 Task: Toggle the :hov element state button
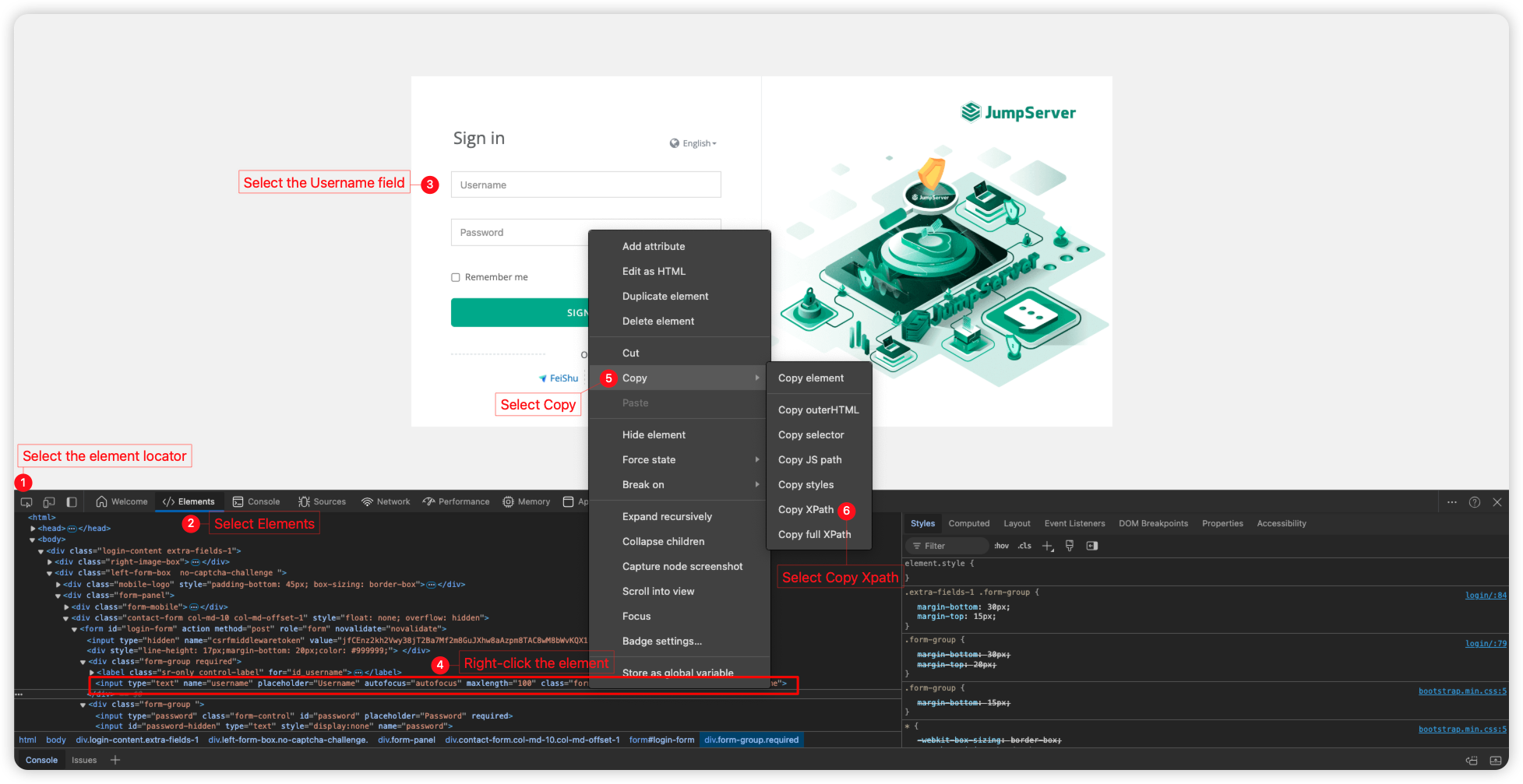[1002, 546]
